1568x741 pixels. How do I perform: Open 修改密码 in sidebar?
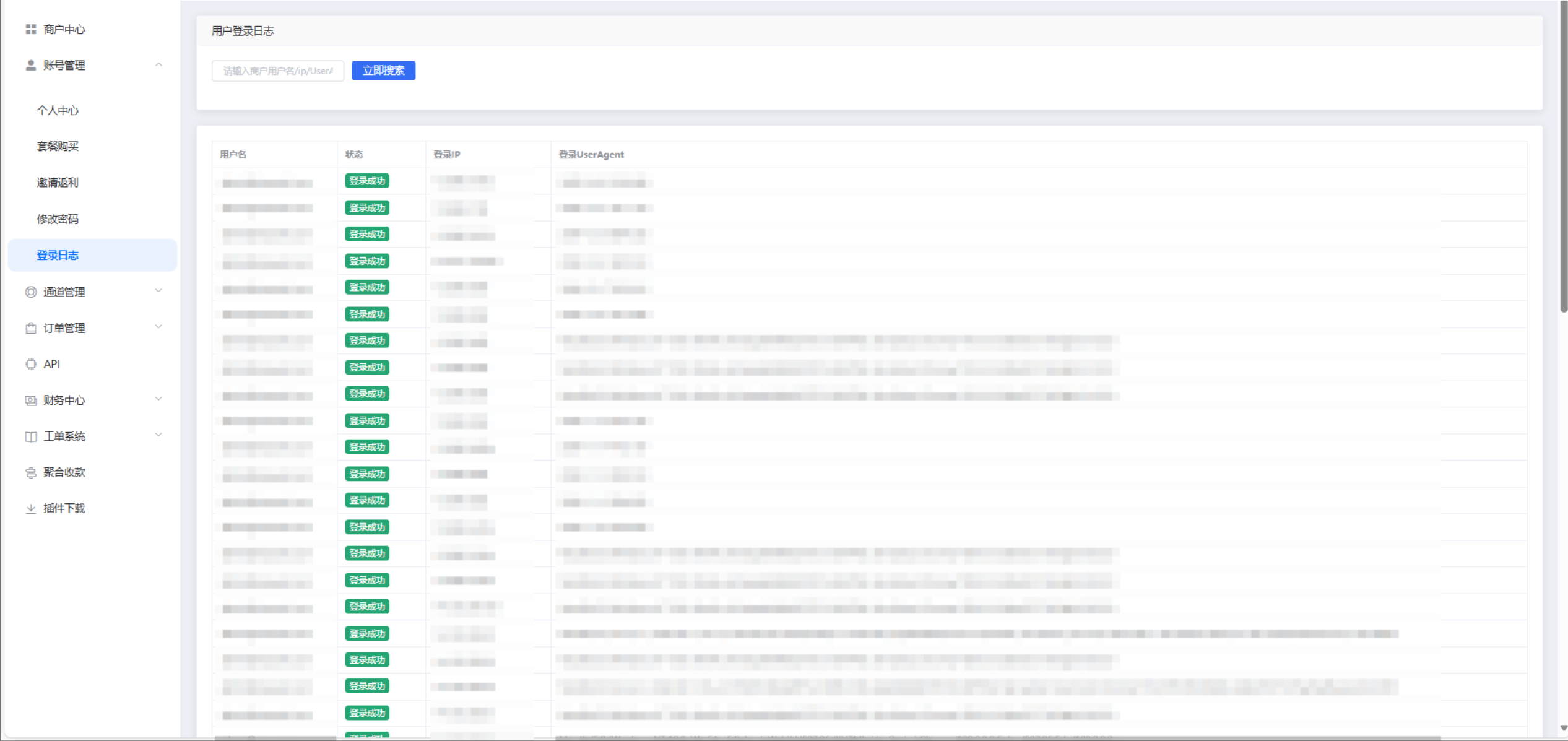[x=58, y=219]
